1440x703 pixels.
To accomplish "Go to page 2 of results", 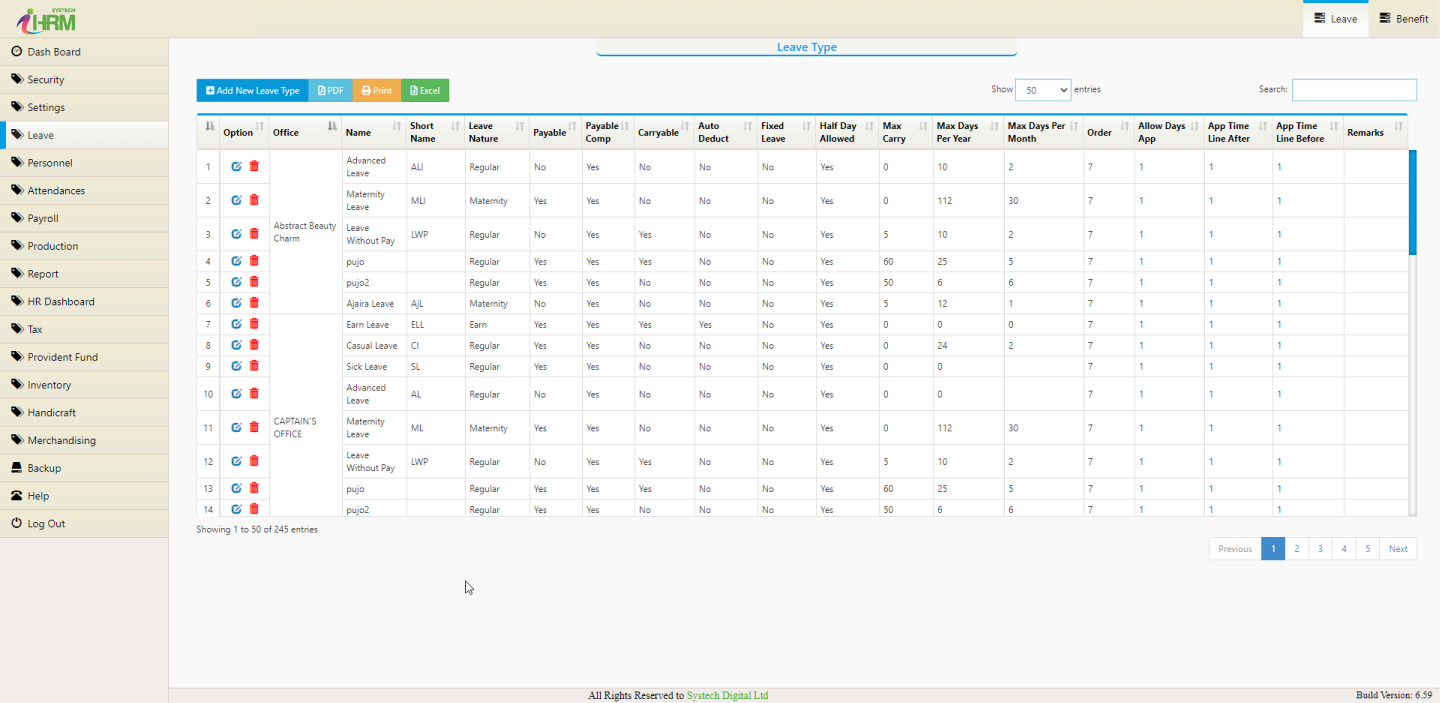I will click(x=1296, y=548).
